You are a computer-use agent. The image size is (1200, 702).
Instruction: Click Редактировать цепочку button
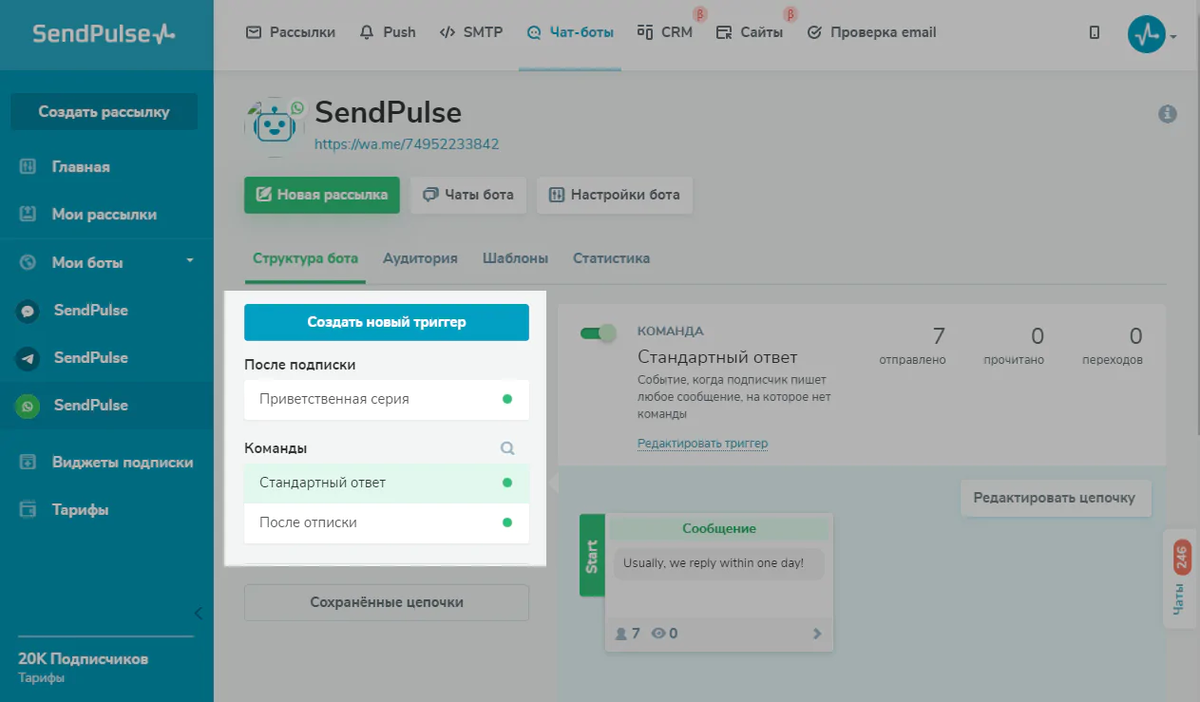pos(1055,497)
